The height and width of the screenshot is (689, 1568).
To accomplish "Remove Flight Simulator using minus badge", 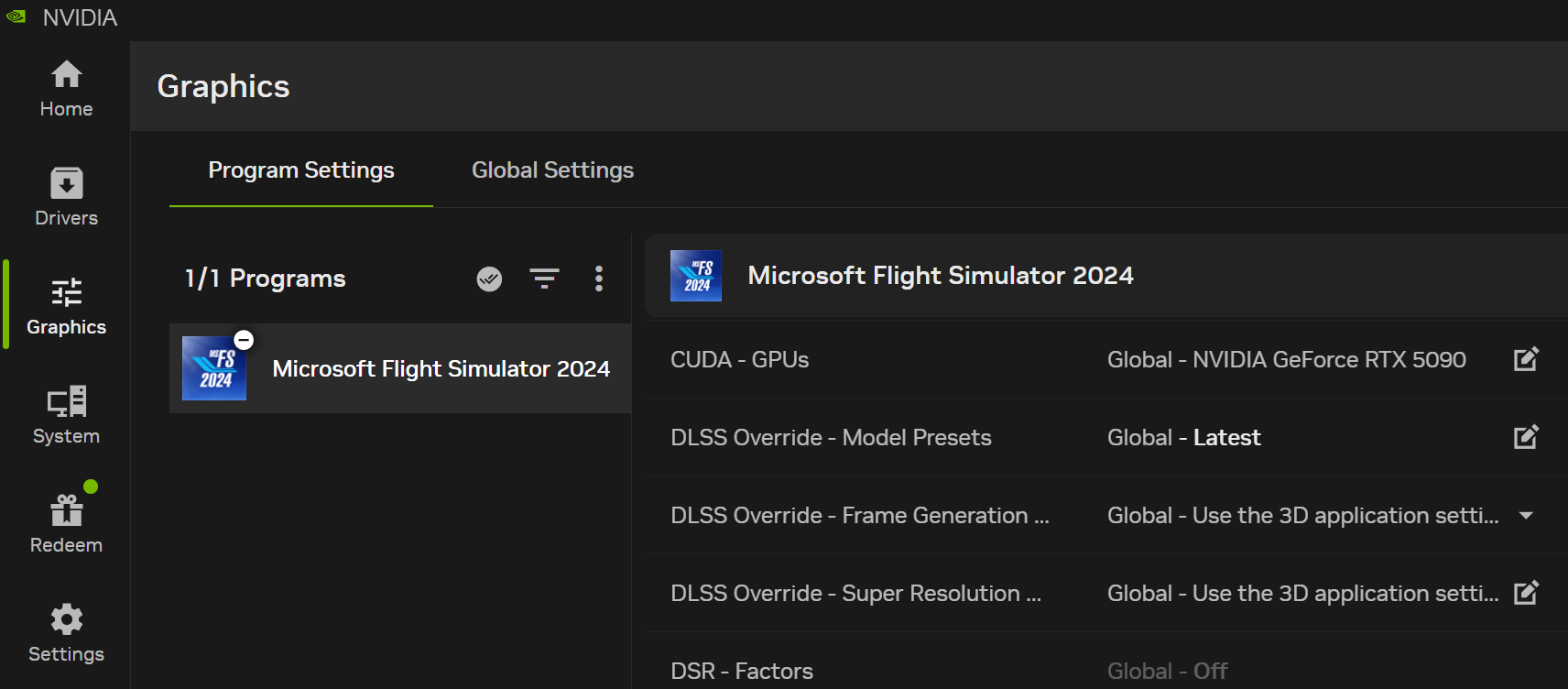I will click(x=244, y=340).
